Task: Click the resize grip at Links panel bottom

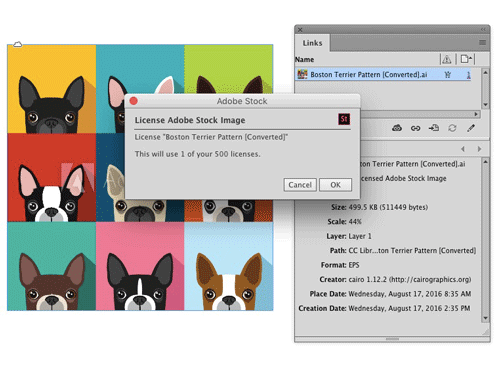Action: click(392, 339)
